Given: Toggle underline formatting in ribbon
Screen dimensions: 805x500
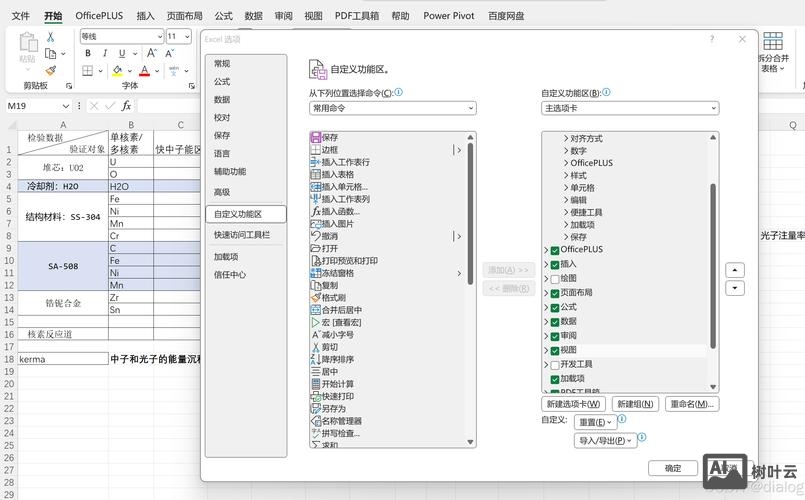Looking at the screenshot, I should (122, 53).
